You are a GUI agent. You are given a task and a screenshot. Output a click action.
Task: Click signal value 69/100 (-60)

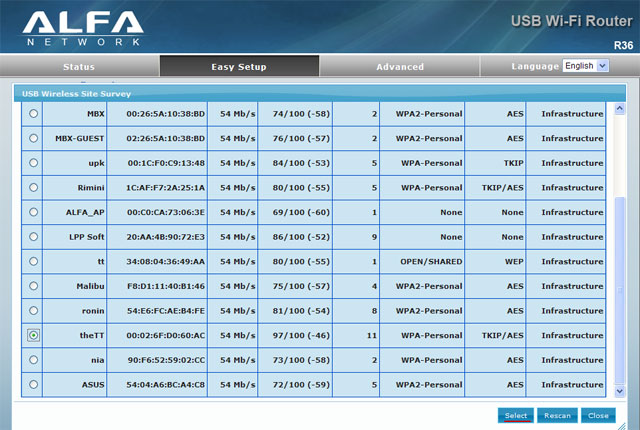click(301, 212)
